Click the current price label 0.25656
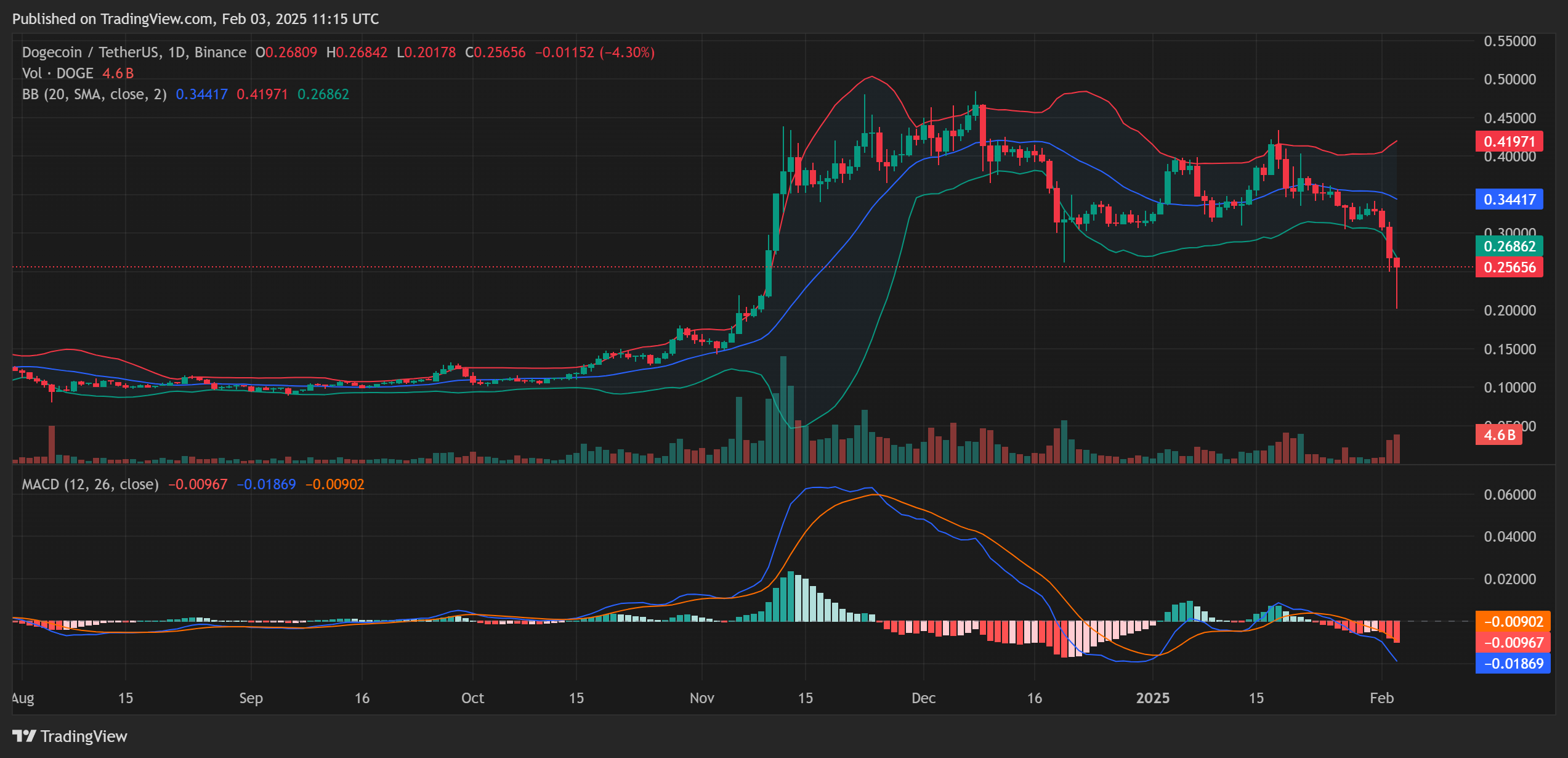Image resolution: width=1568 pixels, height=758 pixels. (x=1509, y=267)
